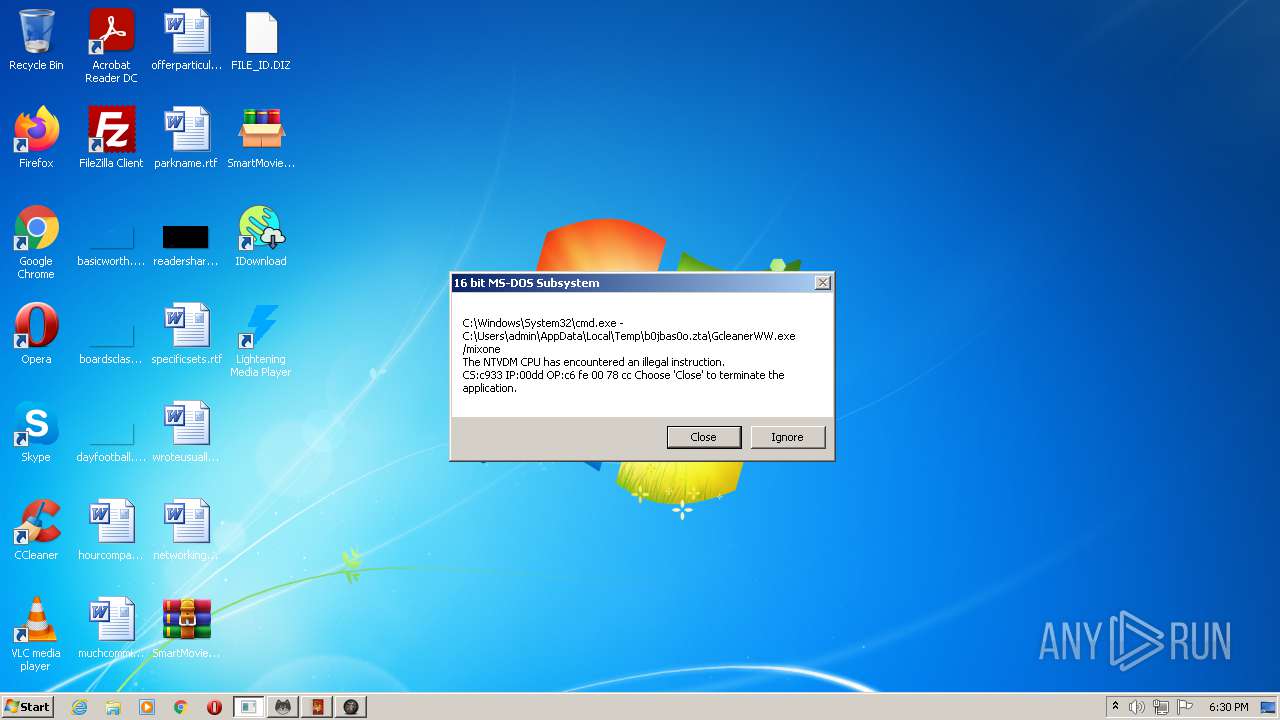Image resolution: width=1280 pixels, height=720 pixels.
Task: Select Lightening Media Player shortcut
Action: (261, 340)
